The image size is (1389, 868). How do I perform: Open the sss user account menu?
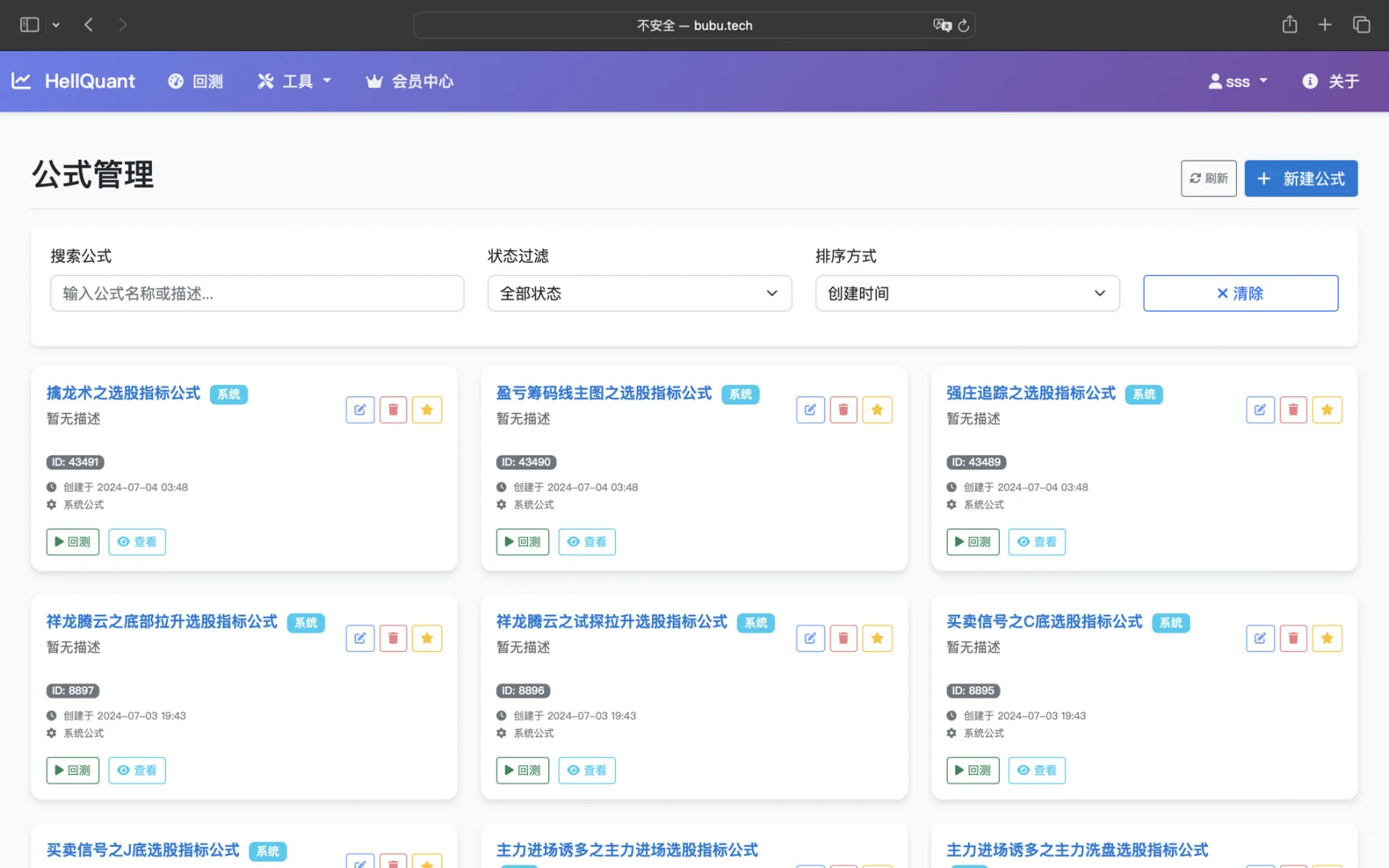tap(1238, 80)
